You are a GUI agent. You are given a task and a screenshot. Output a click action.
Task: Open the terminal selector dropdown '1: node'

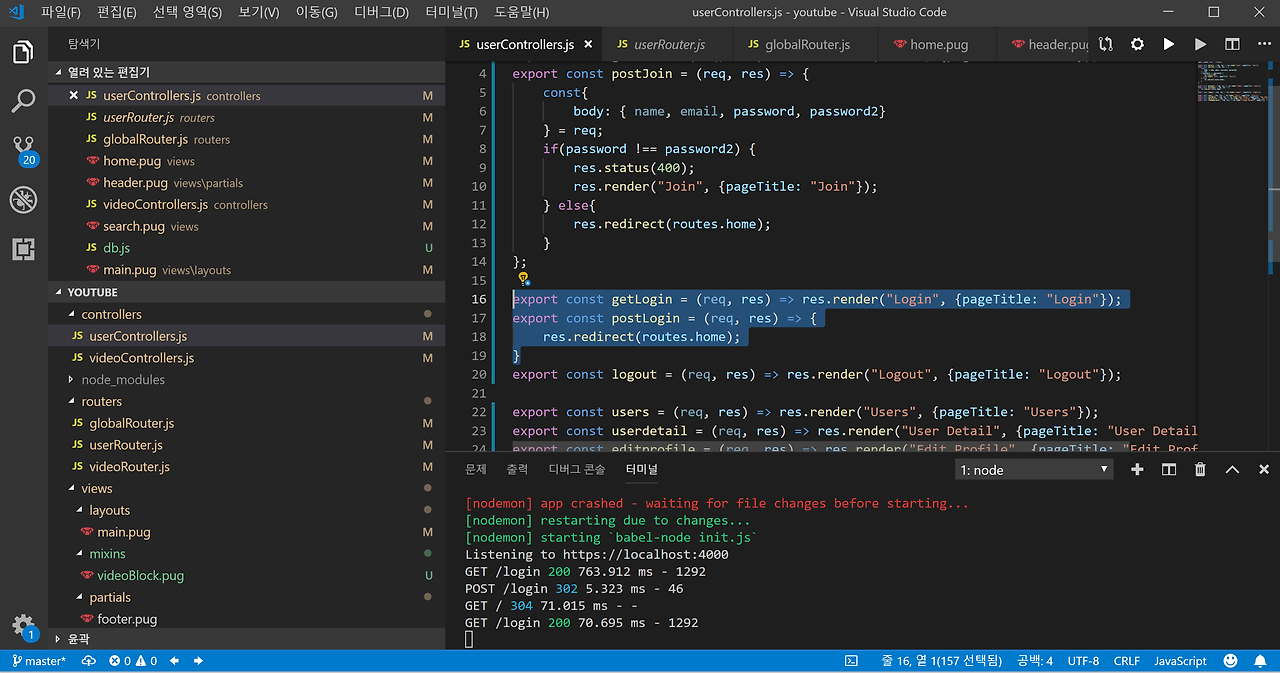click(x=1034, y=469)
